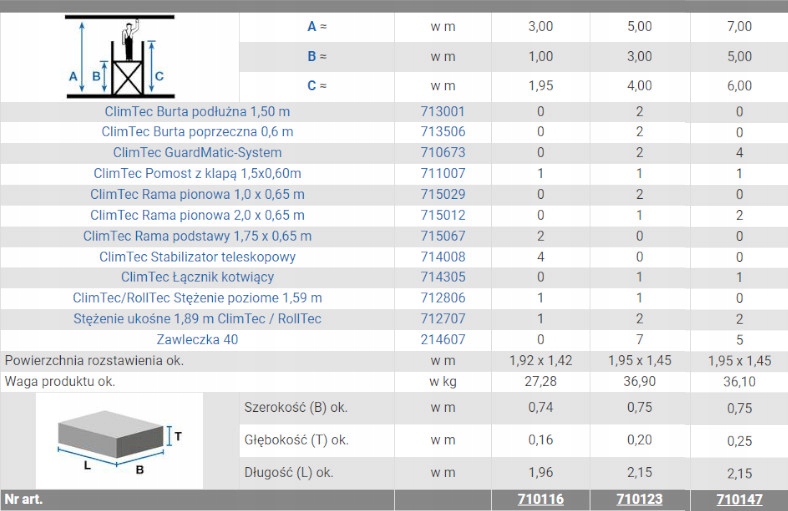Select the weight value 36,10
Screen dimensions: 788x511
pyautogui.click(x=739, y=382)
